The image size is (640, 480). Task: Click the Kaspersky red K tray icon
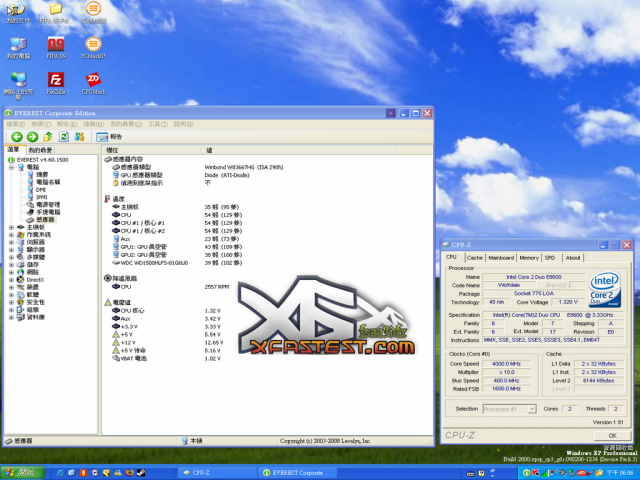536,473
